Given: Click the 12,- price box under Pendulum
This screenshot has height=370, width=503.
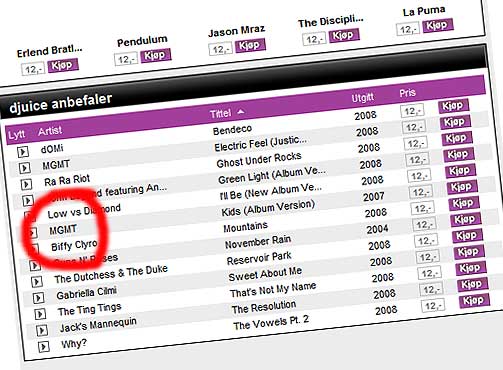Looking at the screenshot, I should [126, 60].
